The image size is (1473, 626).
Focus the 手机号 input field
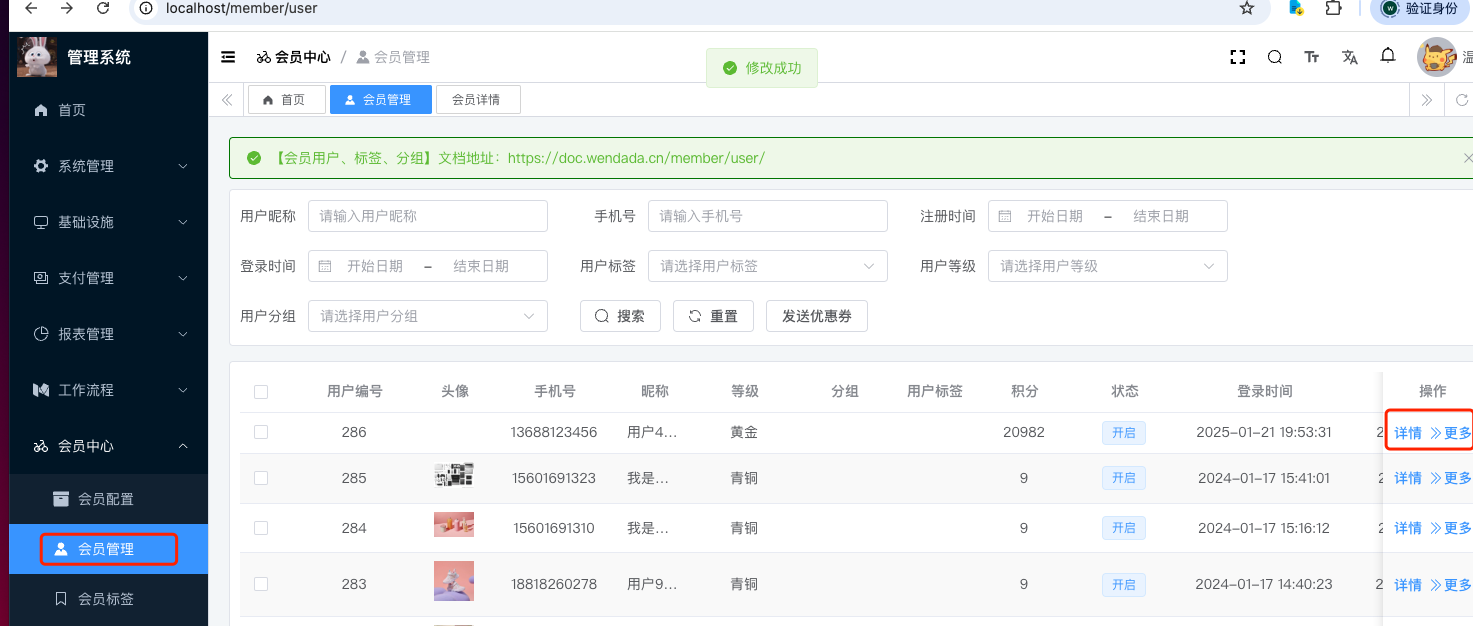tap(768, 216)
